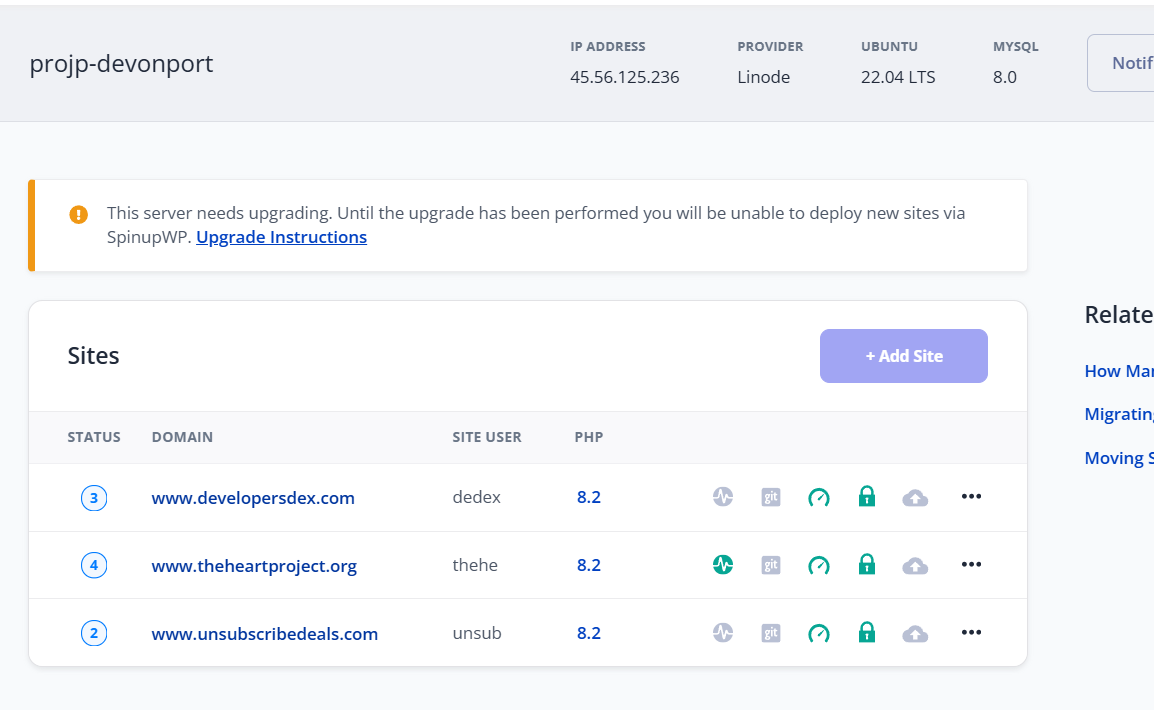The image size is (1154, 710).
Task: Click the backup cloud icon for unsubscribedeals.com
Action: [x=915, y=633]
